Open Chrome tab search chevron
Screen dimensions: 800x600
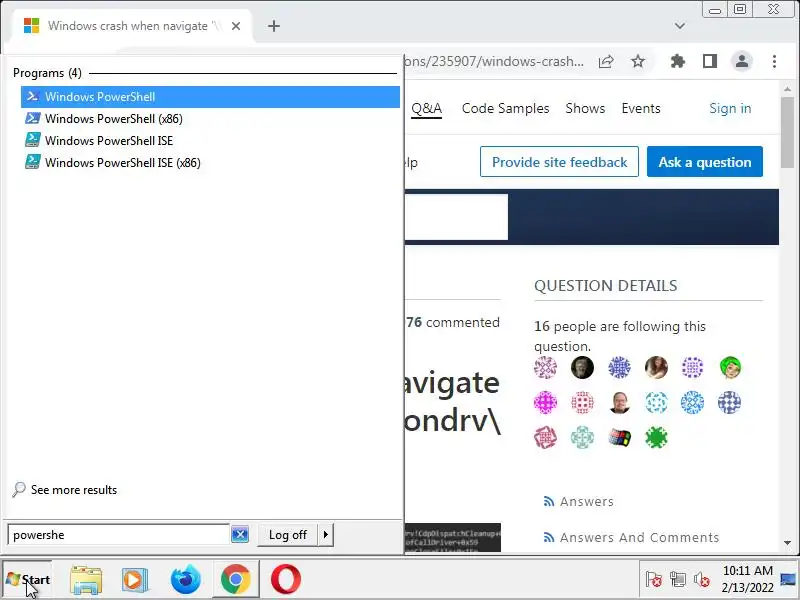(680, 26)
